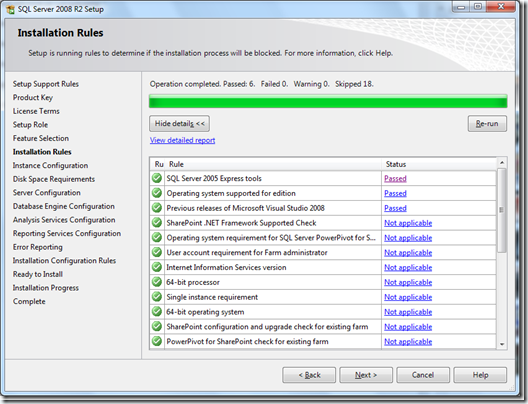Screen dimensions: 528x404
Task: Go back with the Back button
Action: tap(309, 375)
